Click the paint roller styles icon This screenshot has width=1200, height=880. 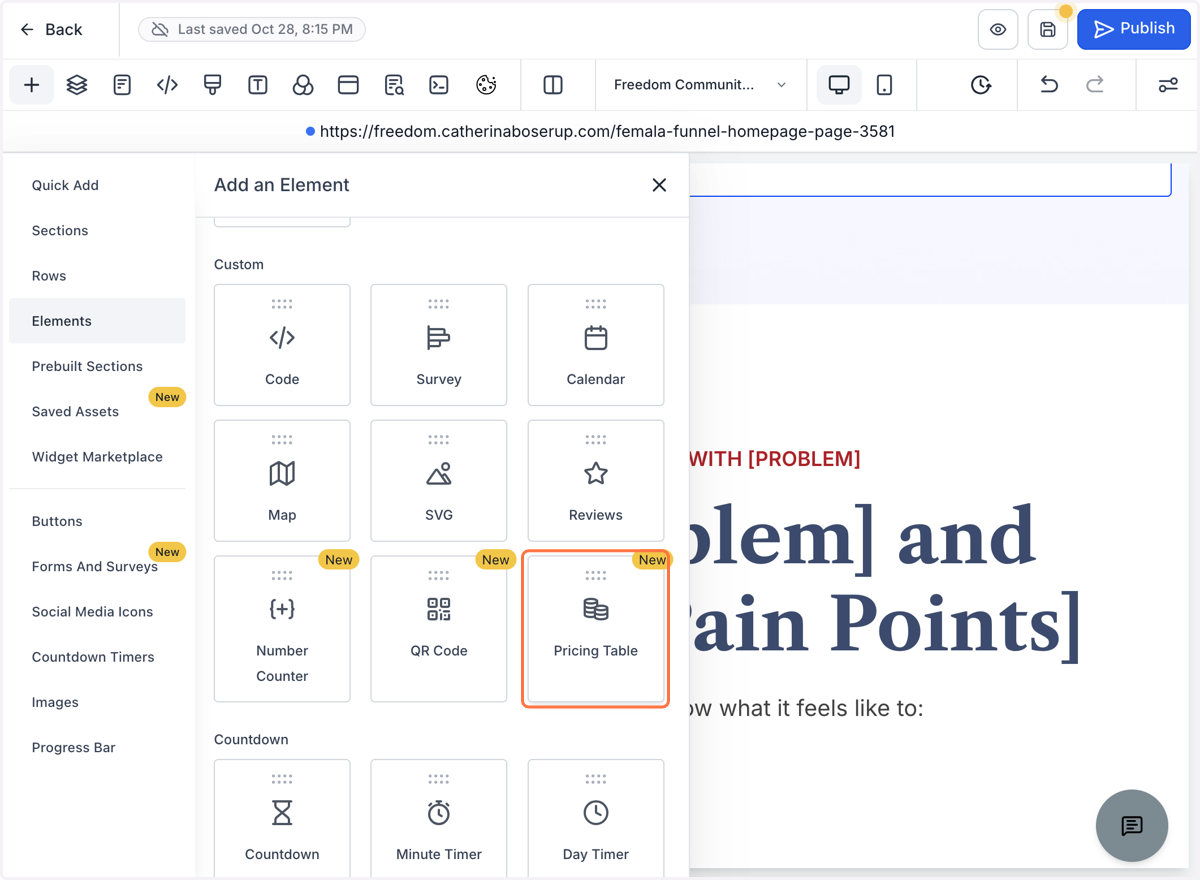coord(212,85)
